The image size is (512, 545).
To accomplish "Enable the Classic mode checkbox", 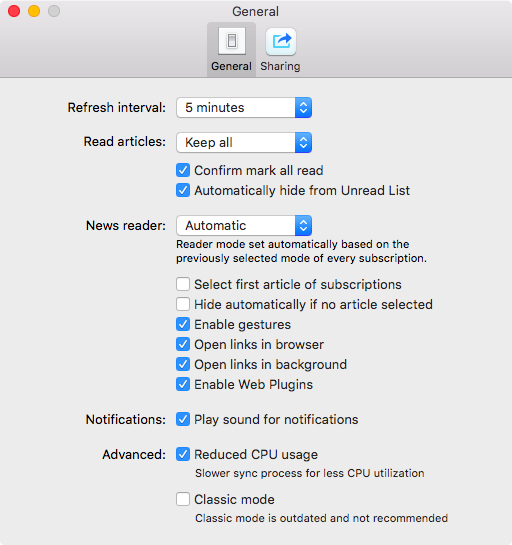I will [183, 499].
